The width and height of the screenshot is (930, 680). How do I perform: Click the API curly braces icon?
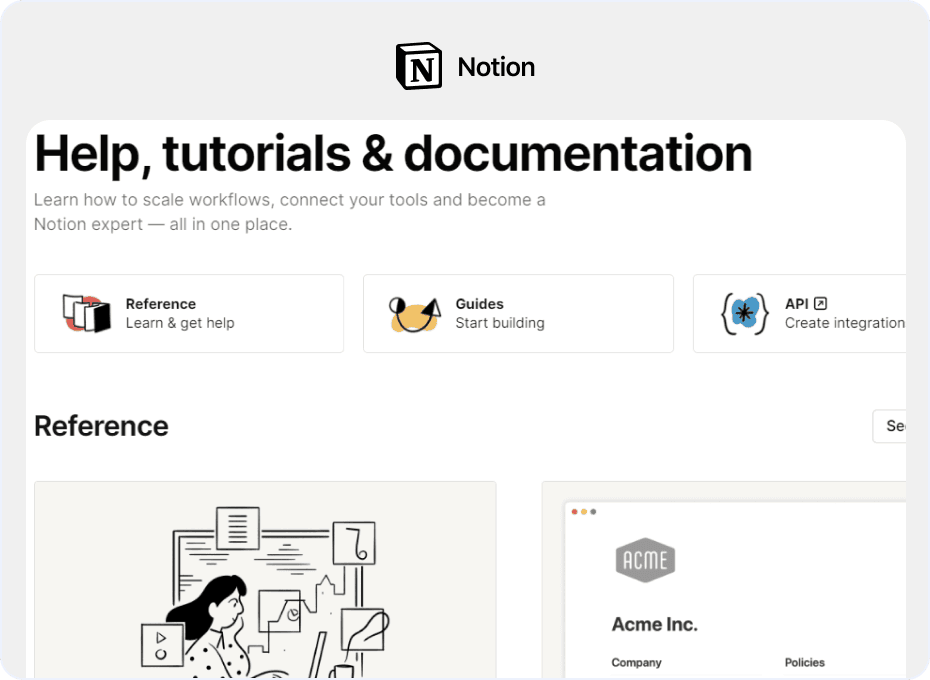[x=745, y=314]
